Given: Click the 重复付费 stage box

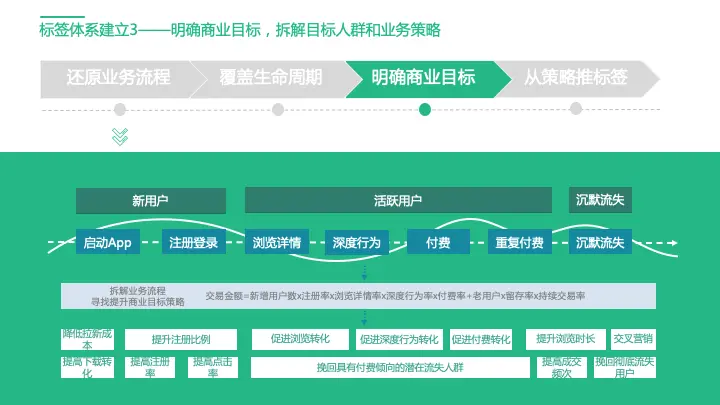Looking at the screenshot, I should click(519, 242).
